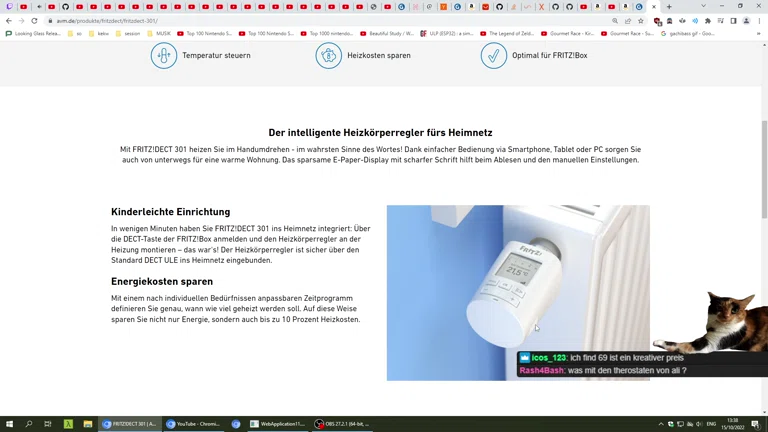Screen dimensions: 768x432
Task: Click the address bar URL field
Action: [x=328, y=21]
